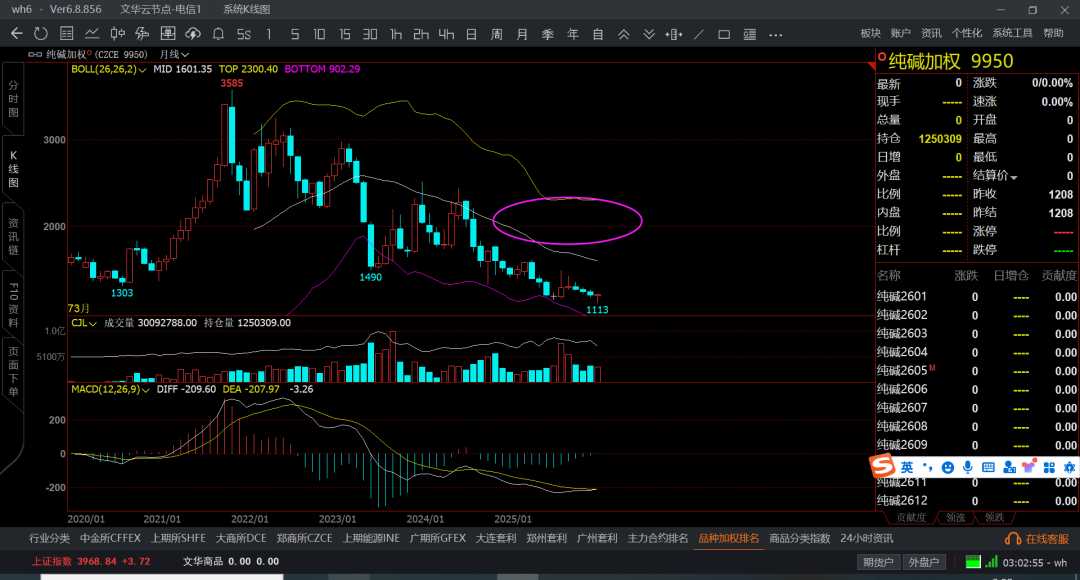Click the double up-arrow toolbar icon
The image size is (1080, 580).
623,34
